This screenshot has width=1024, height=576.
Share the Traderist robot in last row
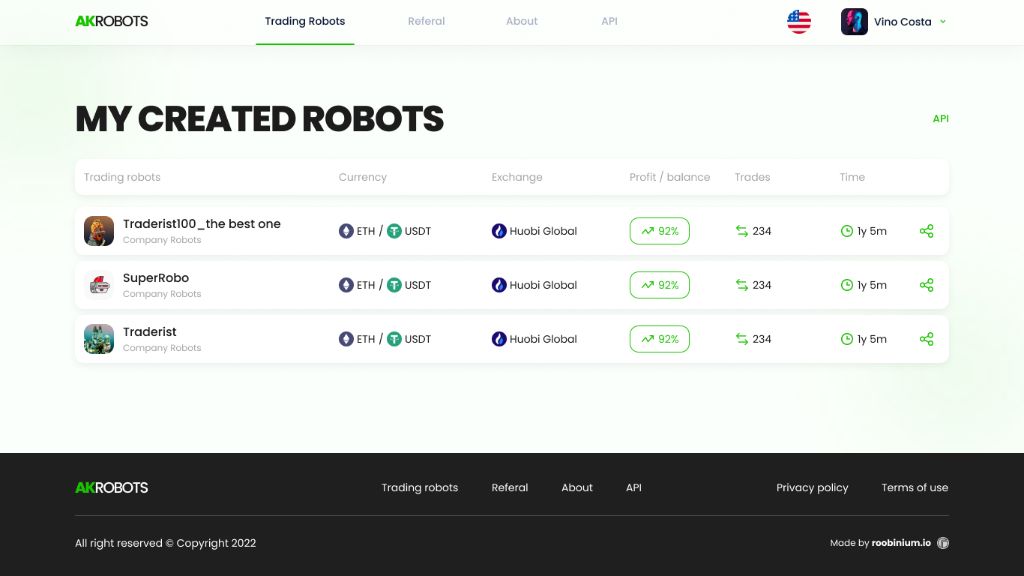[926, 340]
